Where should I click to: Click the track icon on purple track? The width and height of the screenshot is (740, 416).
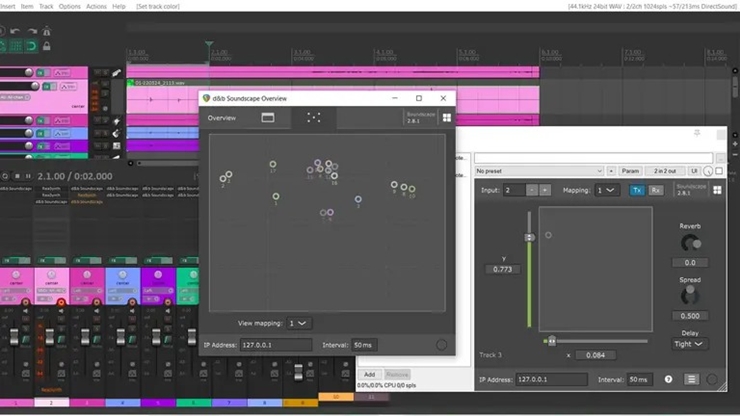tap(117, 146)
